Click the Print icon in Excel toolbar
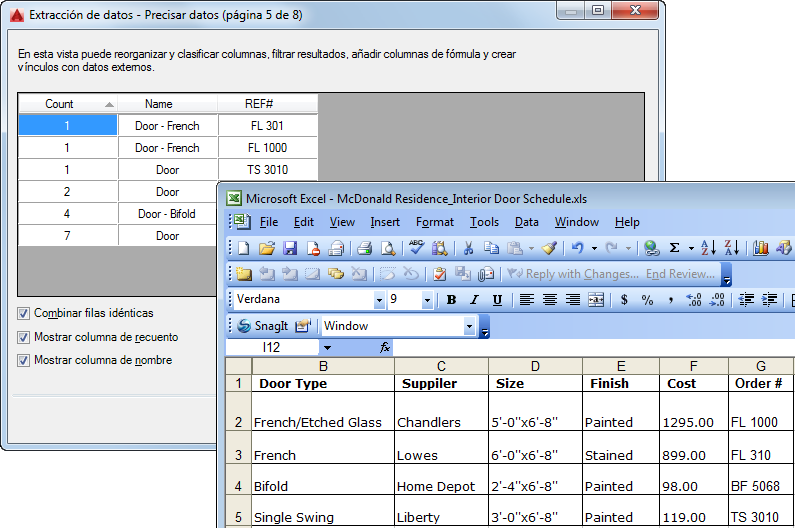Image resolution: width=797 pixels, height=529 pixels. coord(364,248)
